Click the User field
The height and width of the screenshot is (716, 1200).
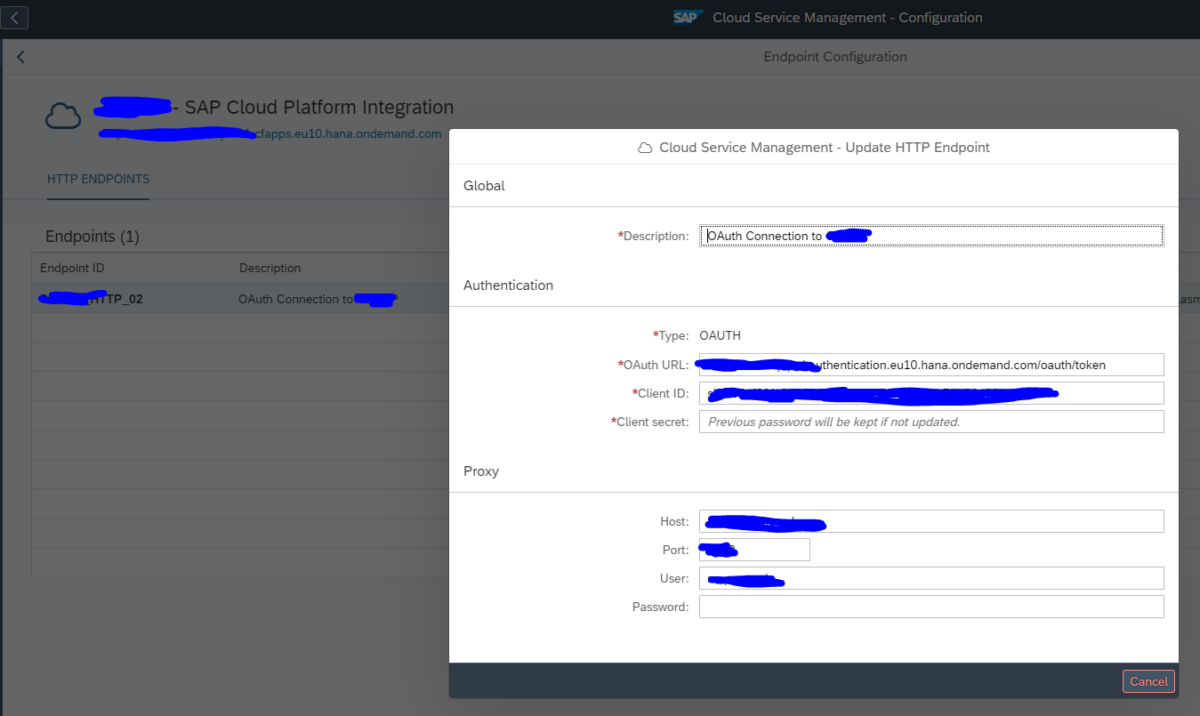930,577
